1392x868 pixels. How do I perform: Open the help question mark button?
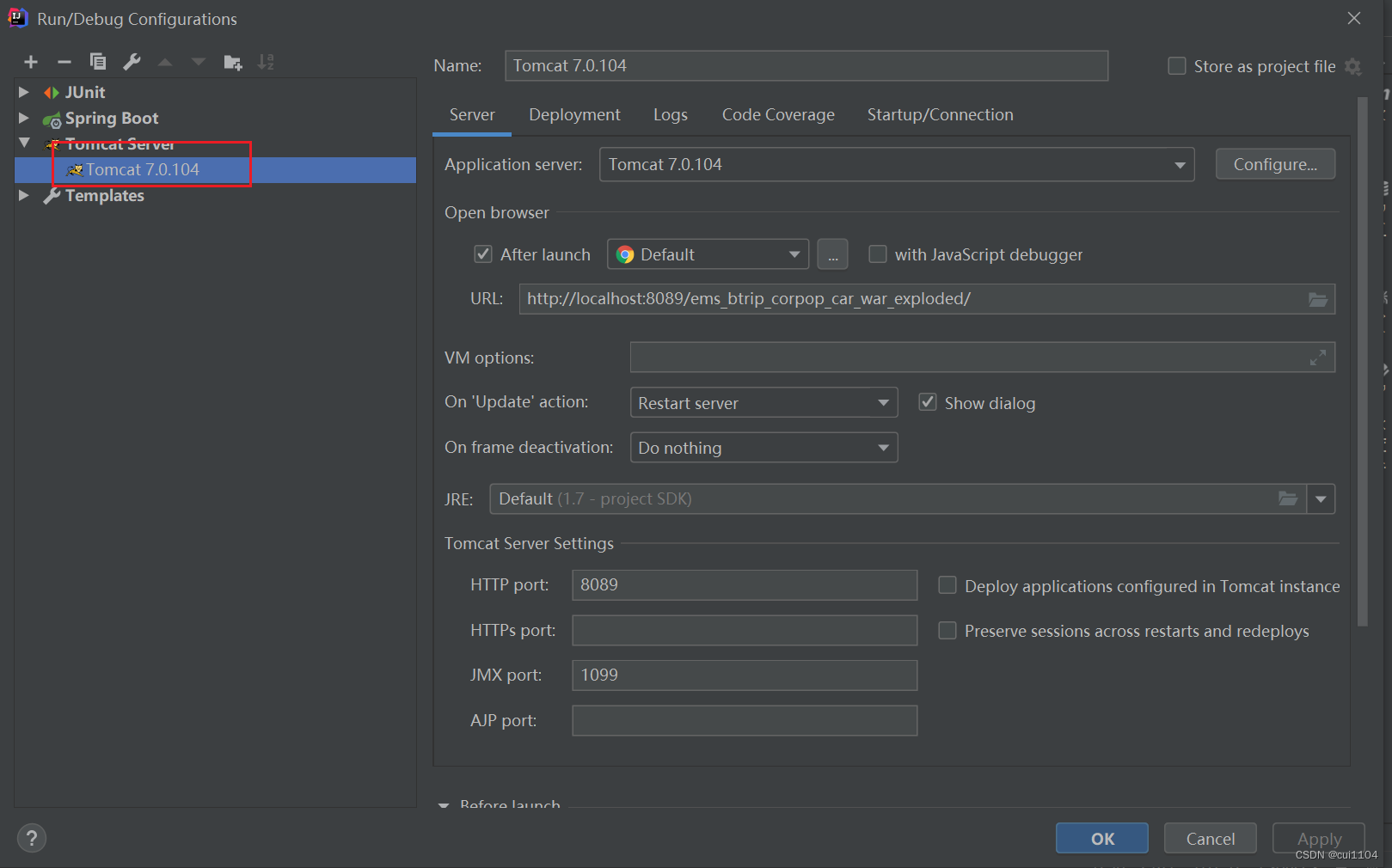click(x=32, y=838)
